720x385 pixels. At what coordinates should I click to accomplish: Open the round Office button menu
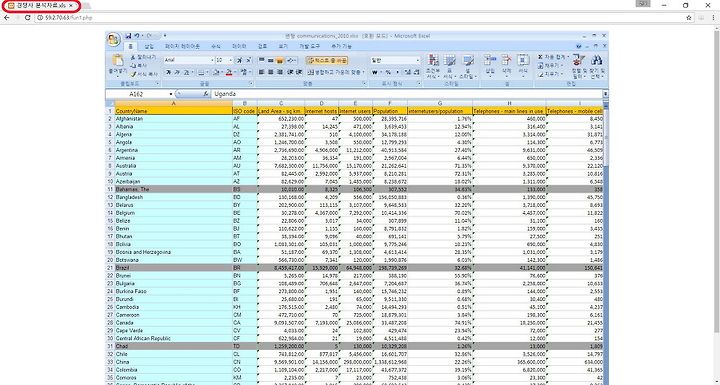click(x=113, y=40)
